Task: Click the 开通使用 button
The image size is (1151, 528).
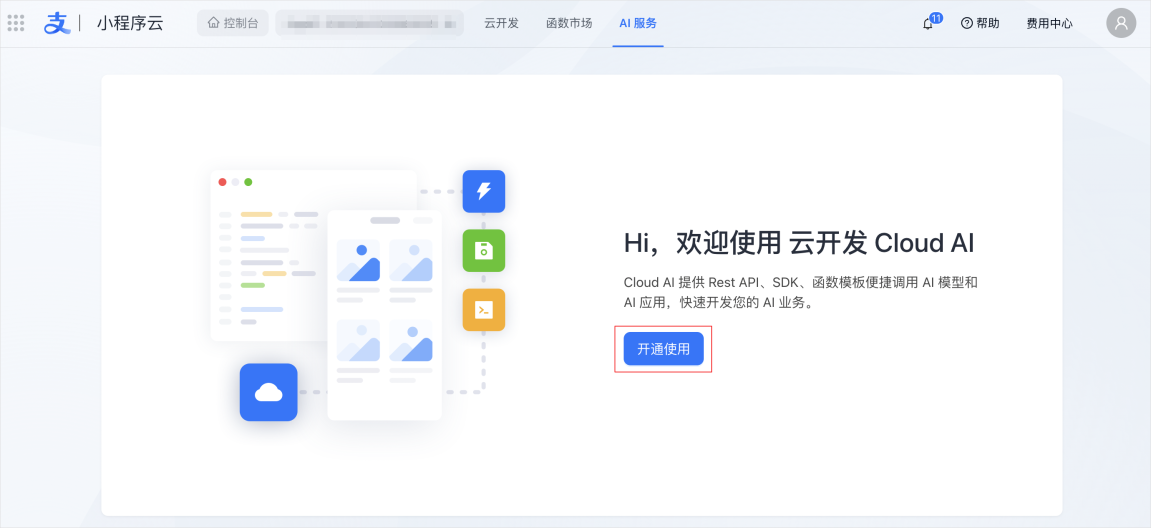Action: [664, 349]
